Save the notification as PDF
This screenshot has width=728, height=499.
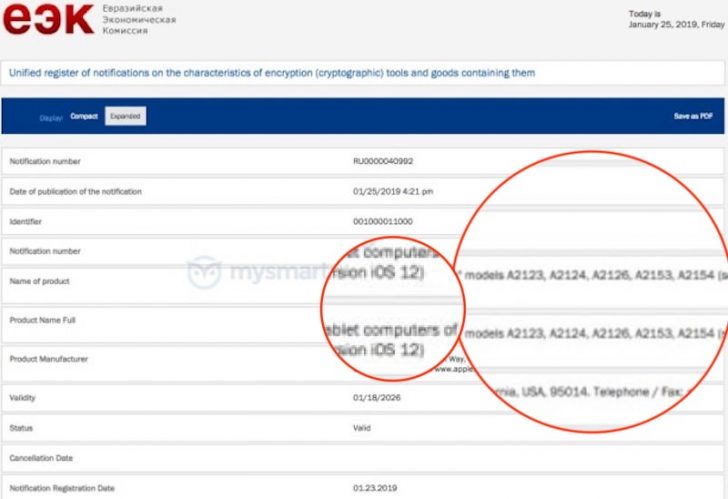click(x=692, y=117)
